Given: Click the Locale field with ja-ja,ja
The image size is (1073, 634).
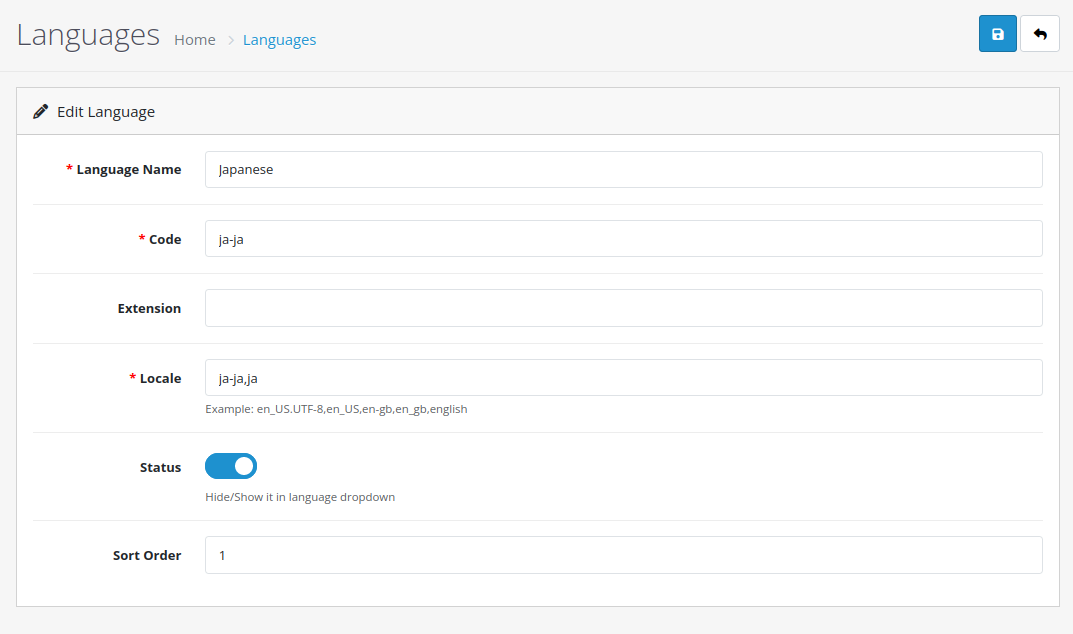Looking at the screenshot, I should (x=623, y=377).
